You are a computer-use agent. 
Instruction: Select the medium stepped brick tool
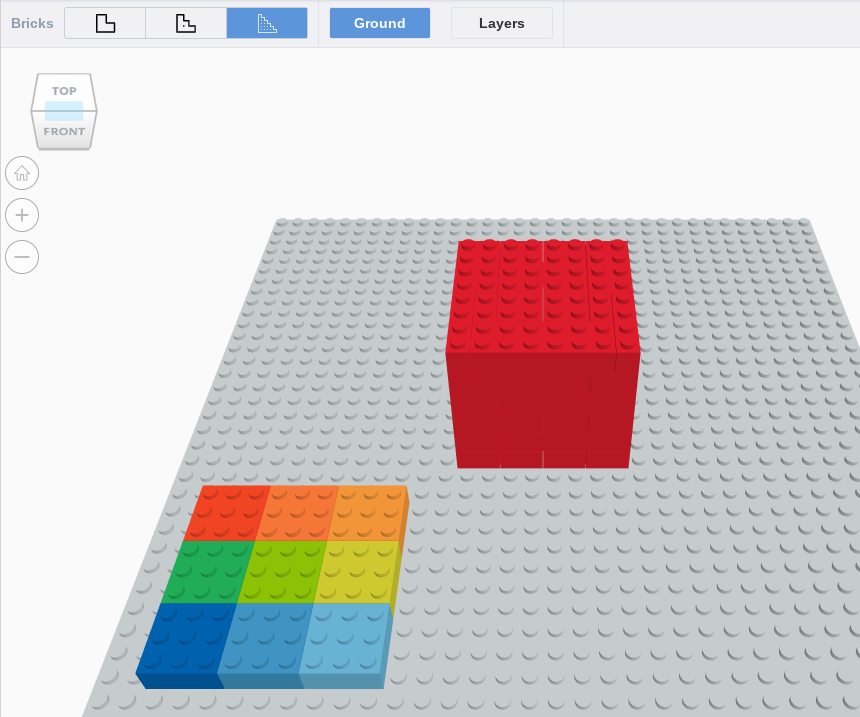point(185,22)
